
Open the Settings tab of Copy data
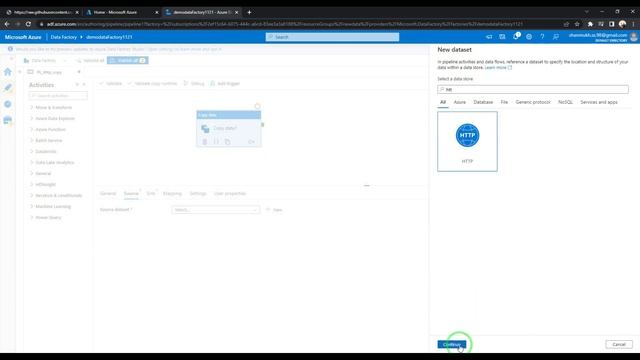[x=198, y=193]
